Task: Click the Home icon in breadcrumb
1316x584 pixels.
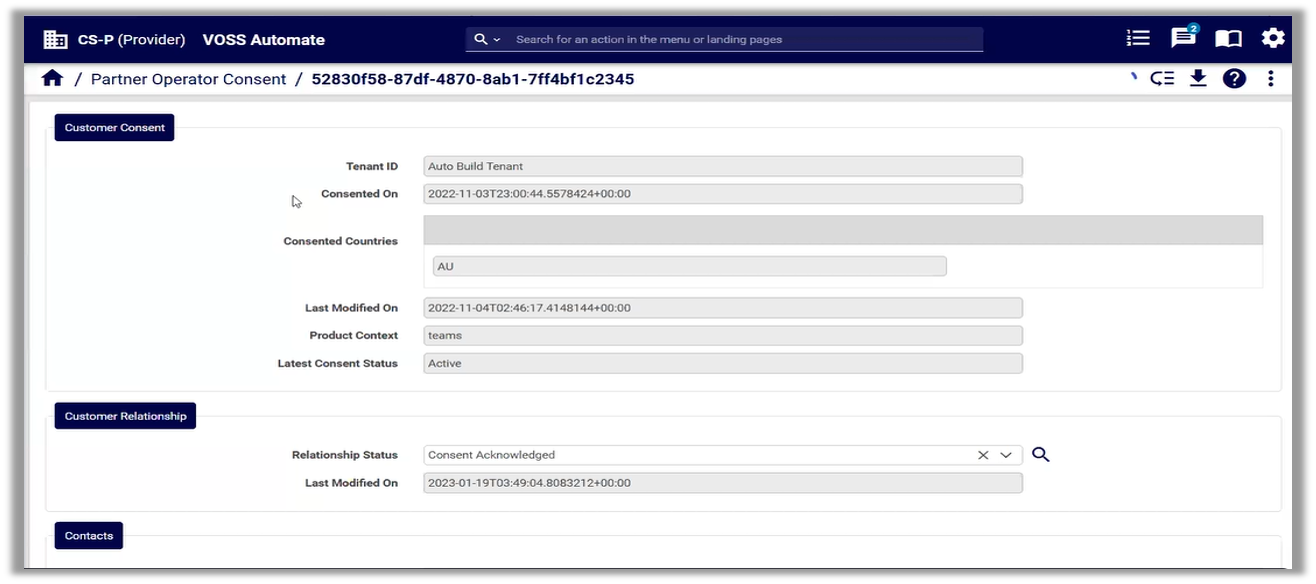Action: 52,78
